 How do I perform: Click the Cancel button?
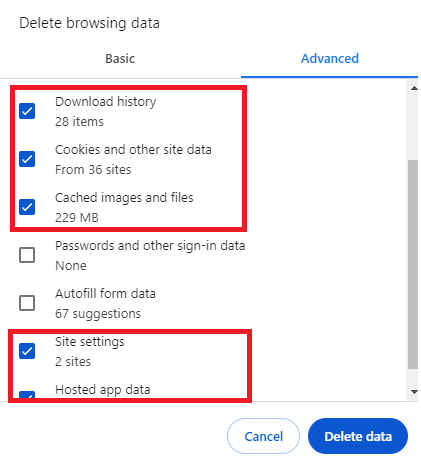(x=263, y=436)
